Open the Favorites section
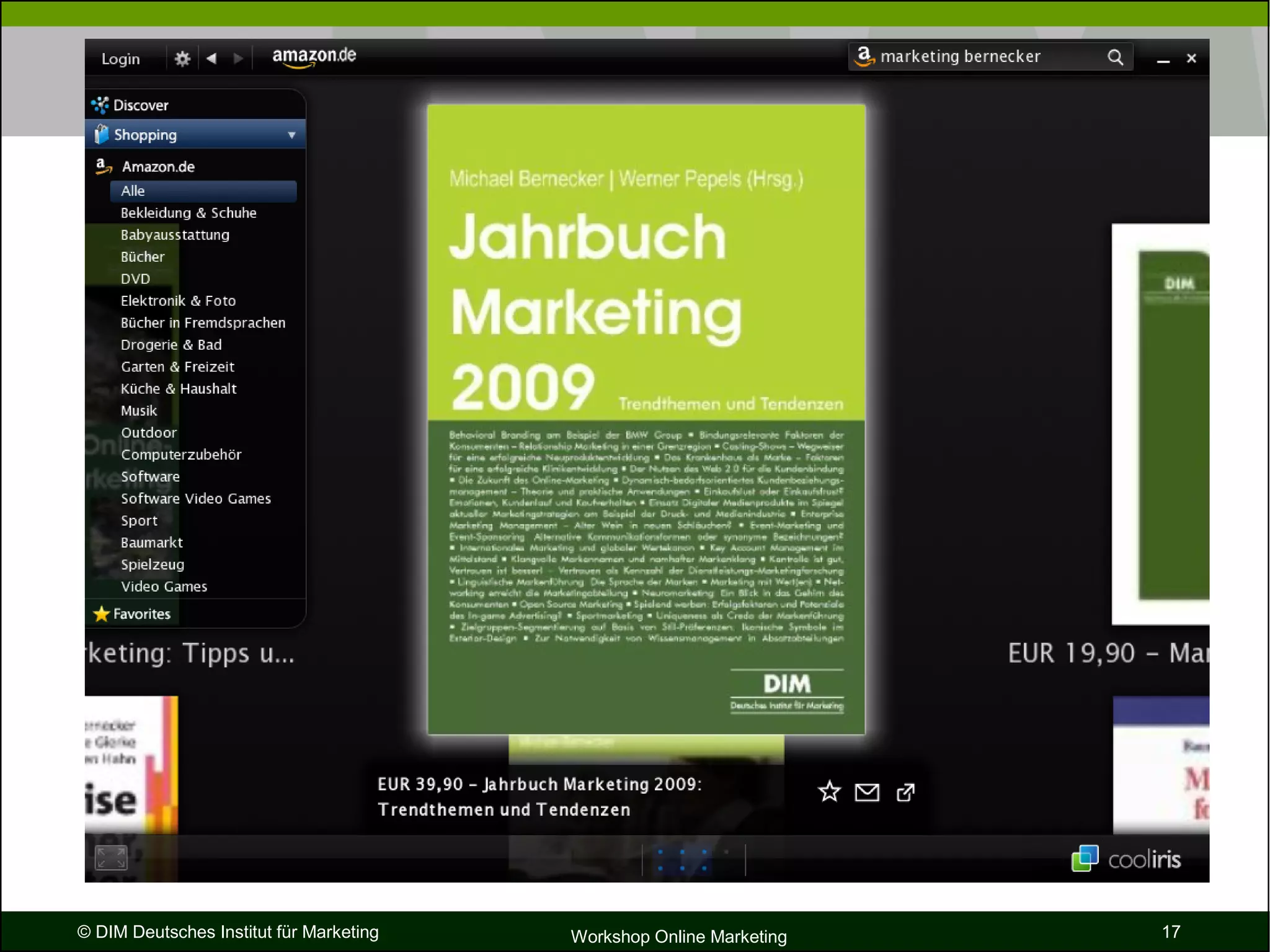 141,614
